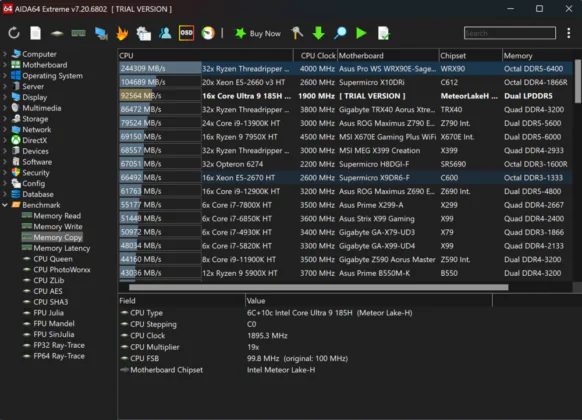582x420 pixels.
Task: Open the sensor gauge panel icon
Action: click(208, 33)
